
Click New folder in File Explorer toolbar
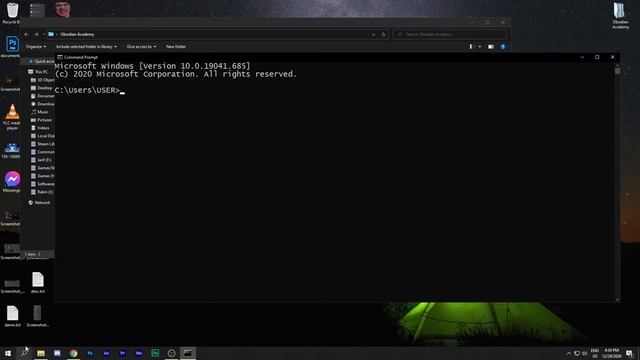click(x=176, y=47)
